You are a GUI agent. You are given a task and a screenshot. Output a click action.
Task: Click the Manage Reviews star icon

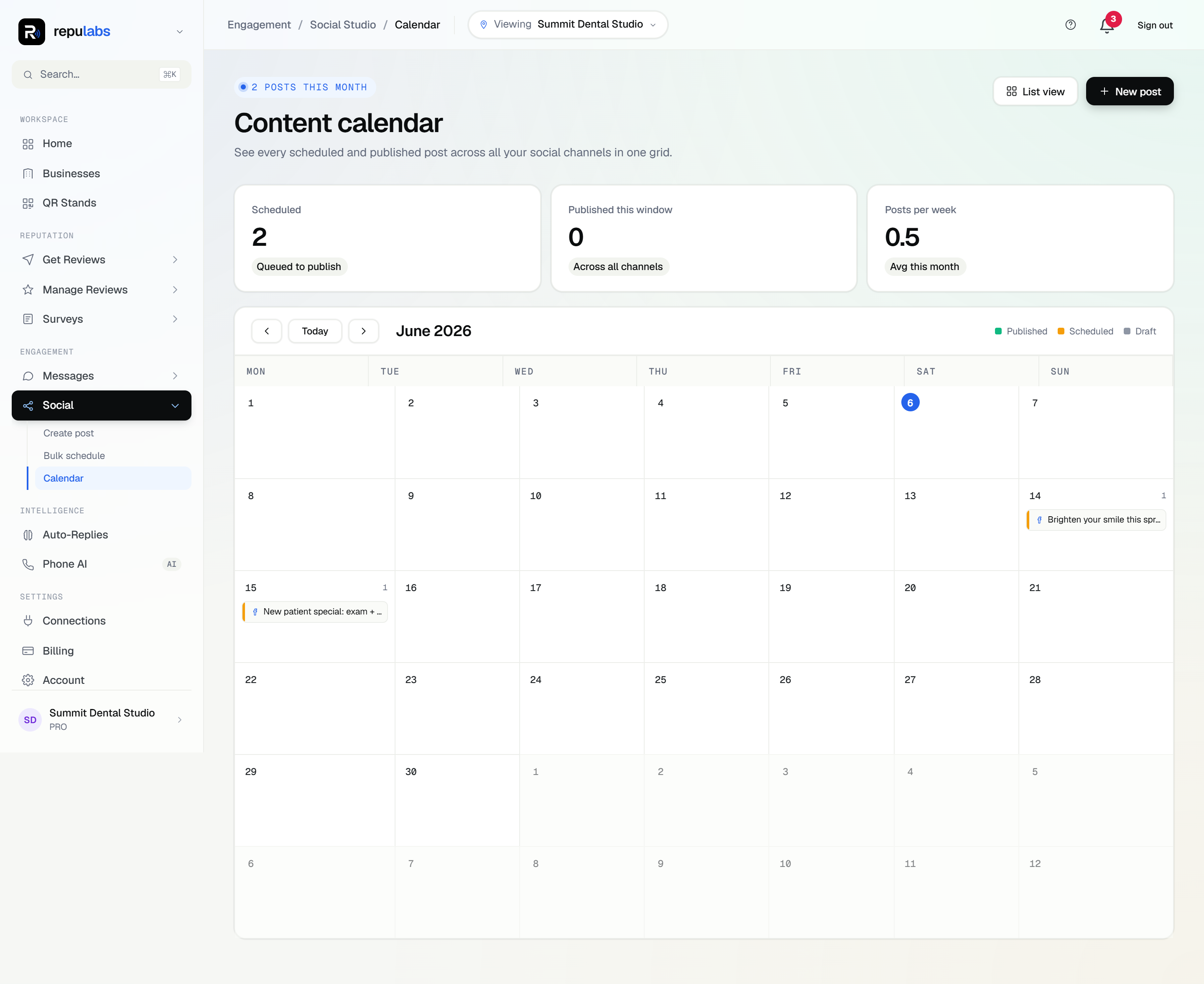tap(28, 290)
